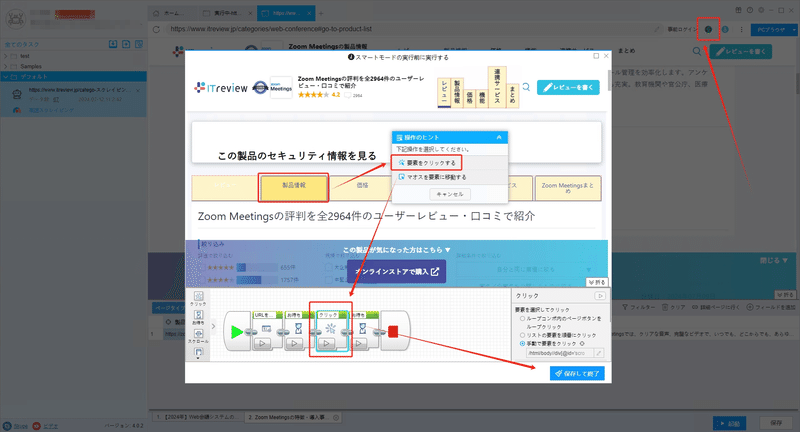Expand the workflow palette side arrow

213,326
